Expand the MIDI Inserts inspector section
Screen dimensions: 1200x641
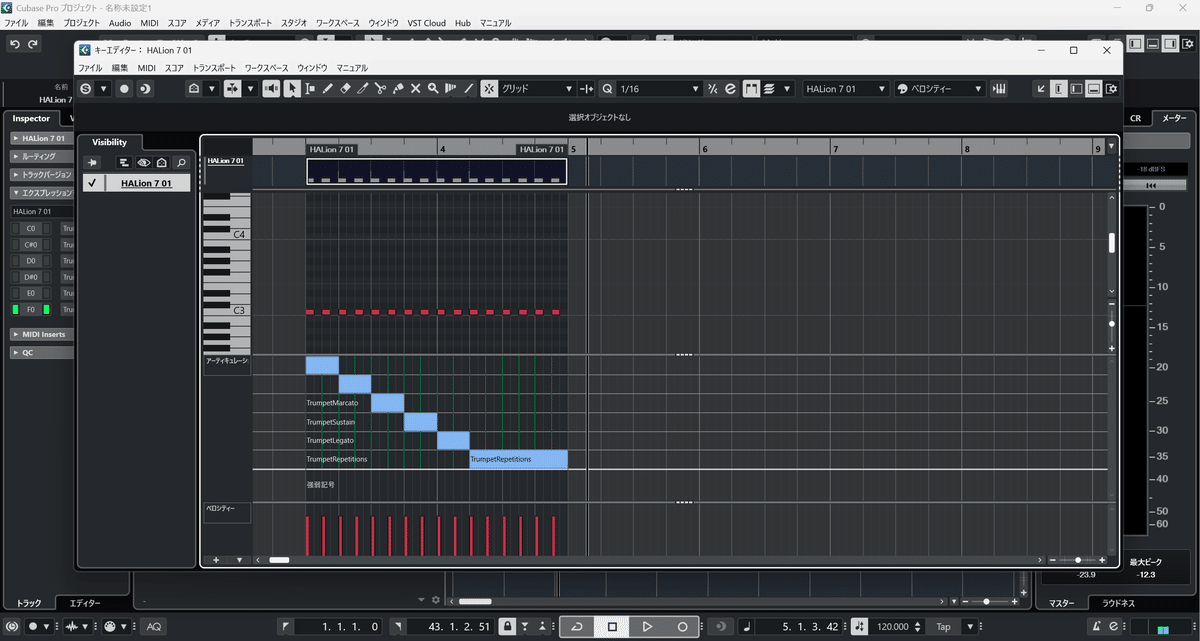point(40,334)
